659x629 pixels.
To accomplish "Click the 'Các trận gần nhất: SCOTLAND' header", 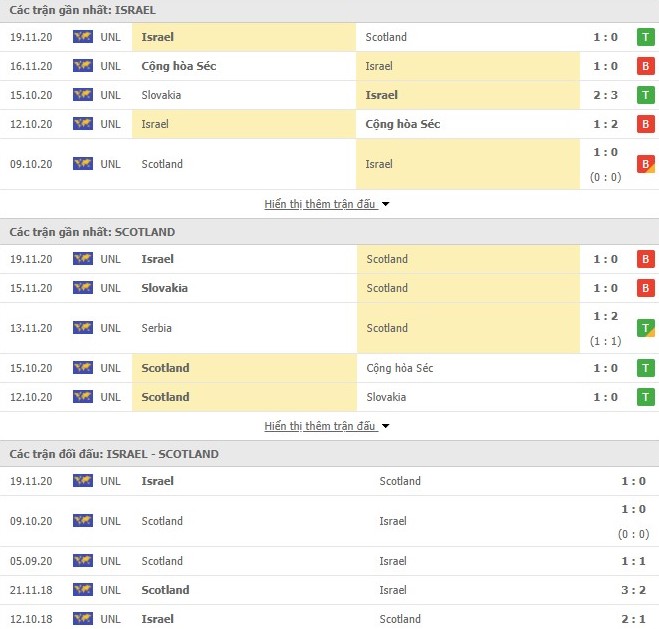I will click(x=92, y=232).
